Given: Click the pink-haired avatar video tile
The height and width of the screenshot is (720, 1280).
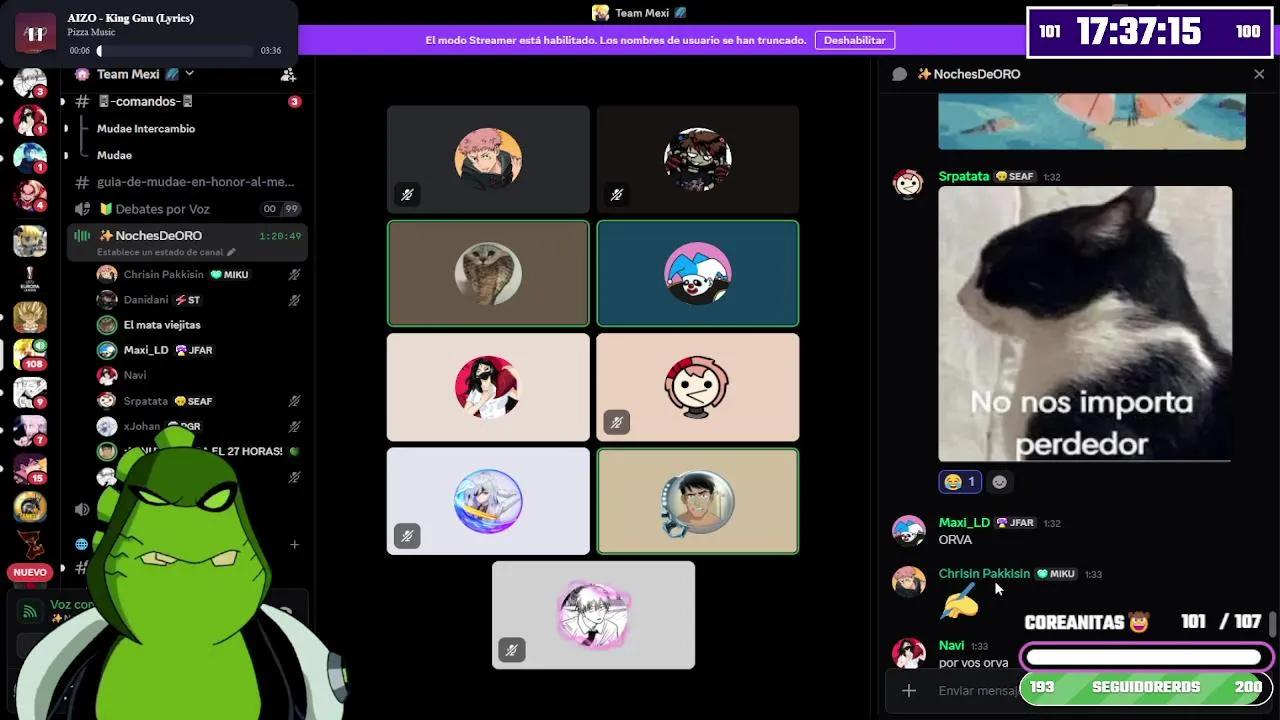Looking at the screenshot, I should [x=488, y=159].
